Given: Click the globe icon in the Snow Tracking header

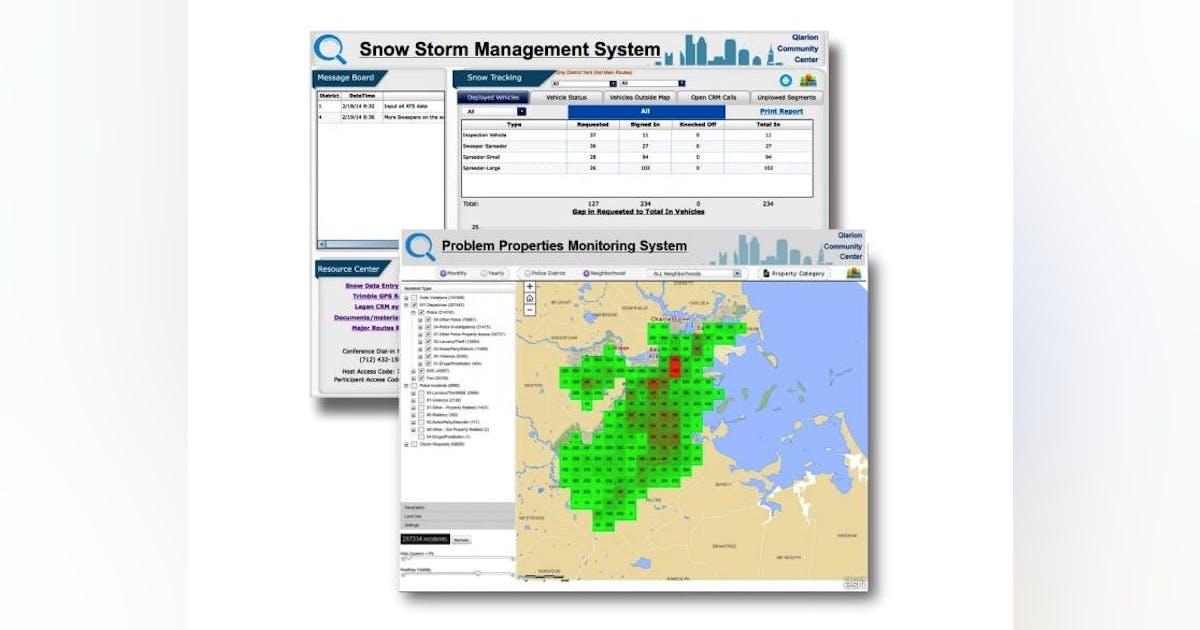Looking at the screenshot, I should [x=786, y=80].
